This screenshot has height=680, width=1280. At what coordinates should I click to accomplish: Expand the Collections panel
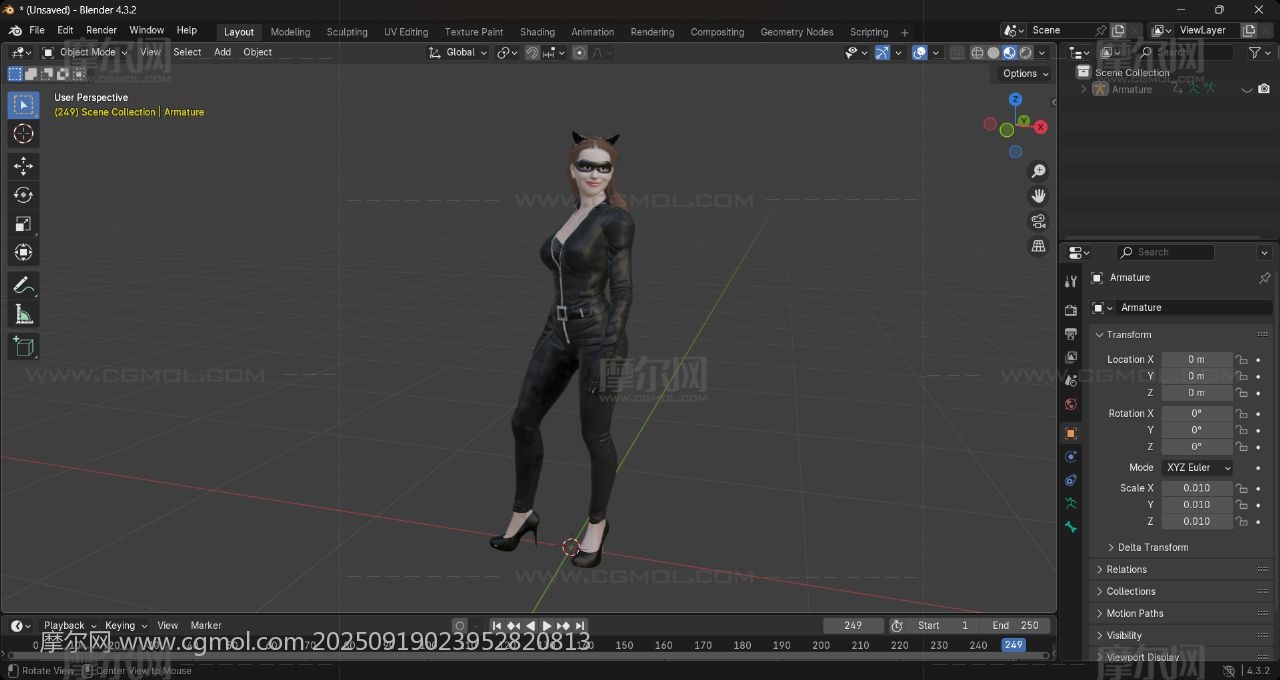click(1131, 592)
